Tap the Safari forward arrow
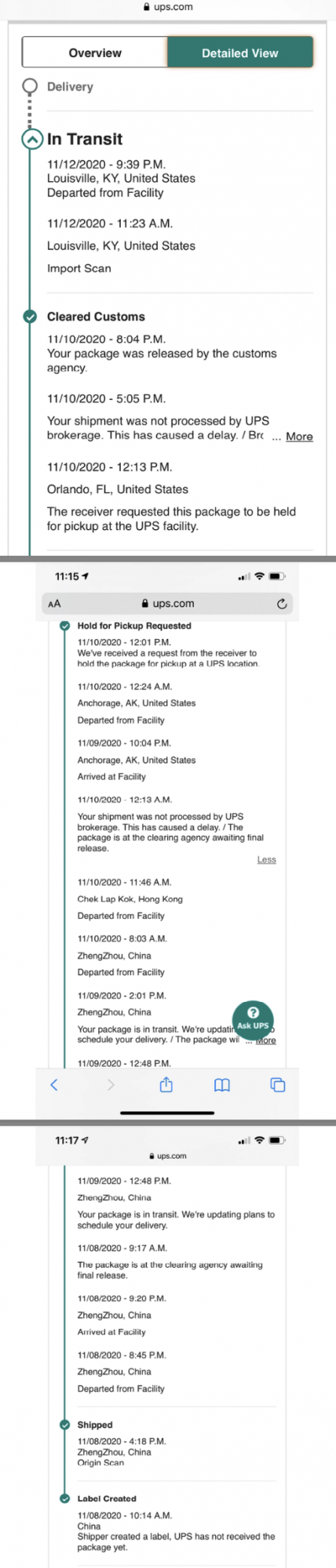Viewport: 336px width, 1568px height. pos(111,1085)
